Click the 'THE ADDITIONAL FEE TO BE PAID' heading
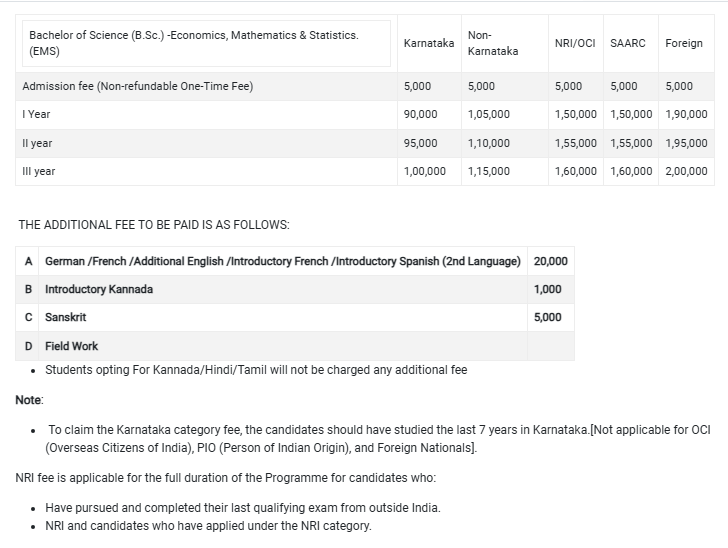 [154, 225]
